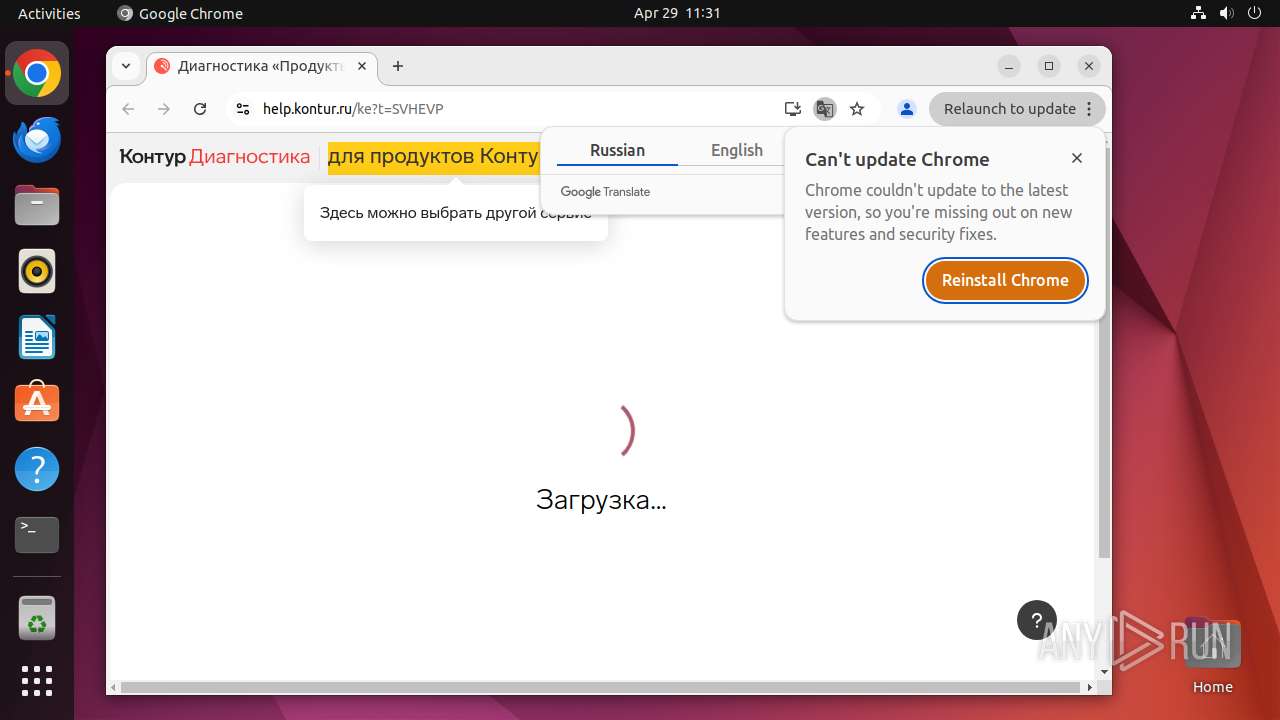Launch Rhythmbox music player

point(37,272)
